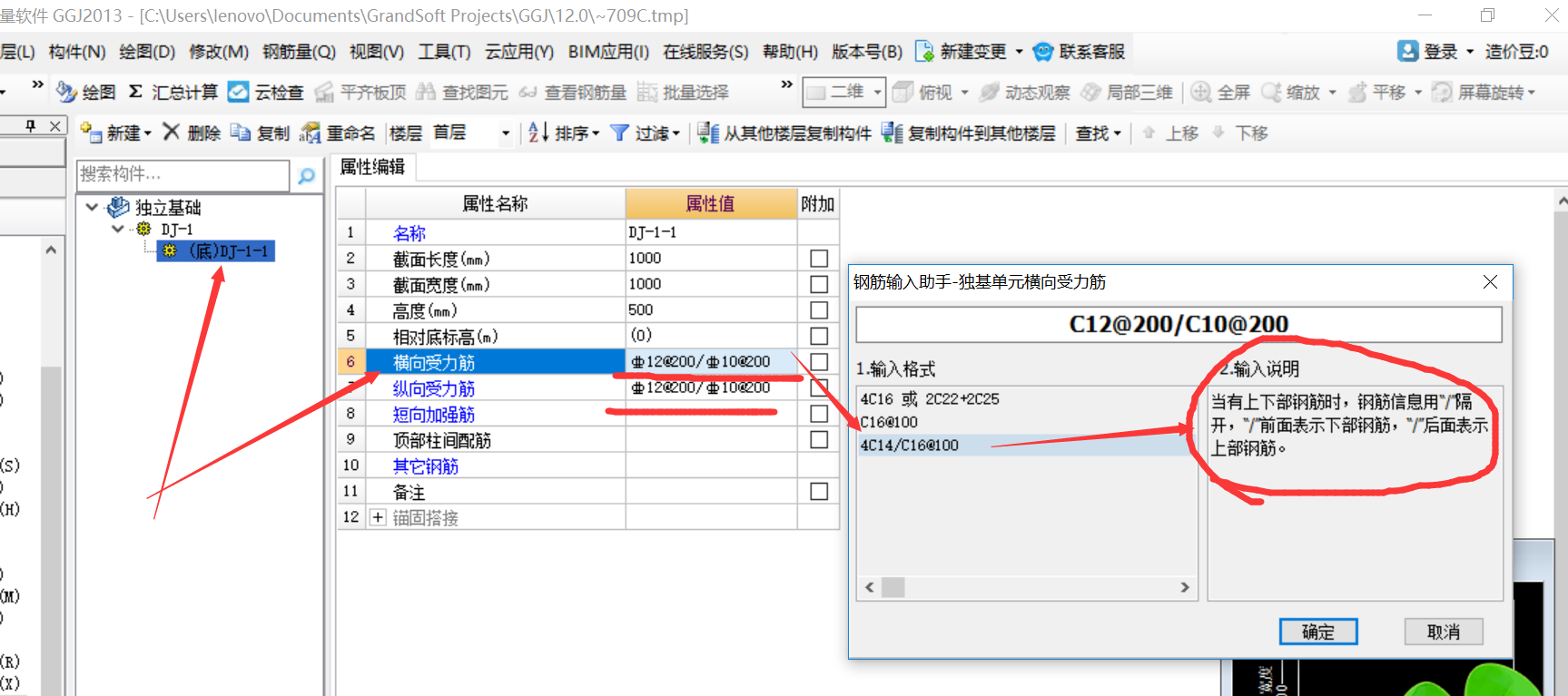Click the 缩放 zoom icon
The image size is (1568, 696).
[1271, 92]
